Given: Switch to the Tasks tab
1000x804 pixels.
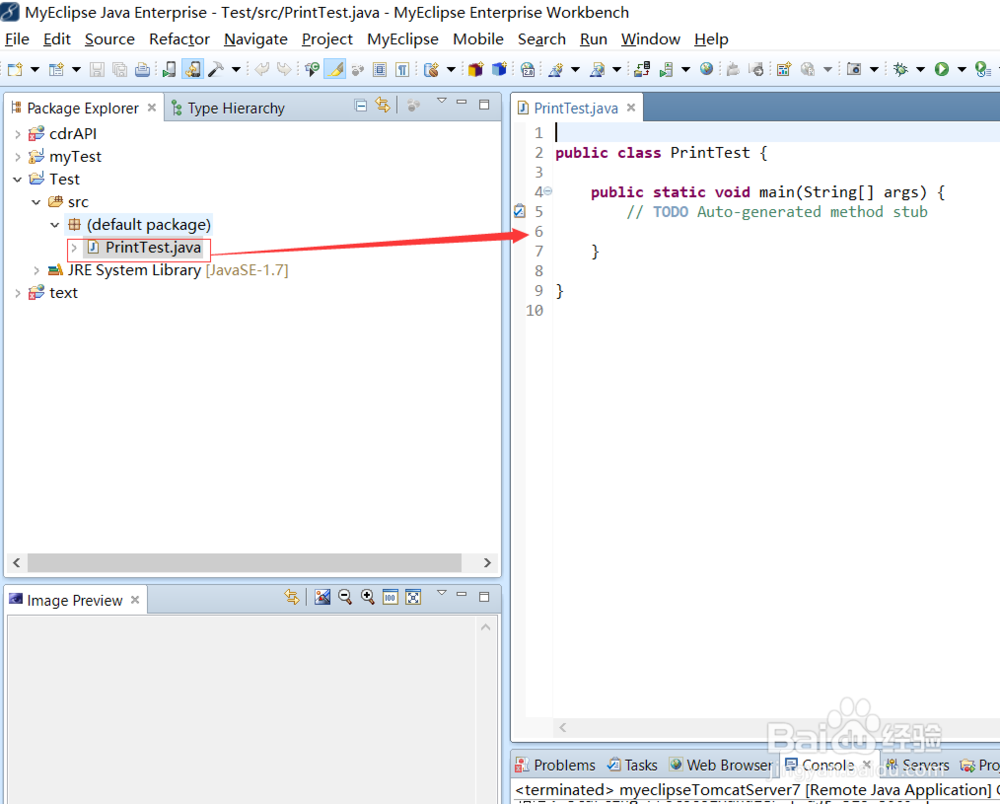Looking at the screenshot, I should [632, 765].
